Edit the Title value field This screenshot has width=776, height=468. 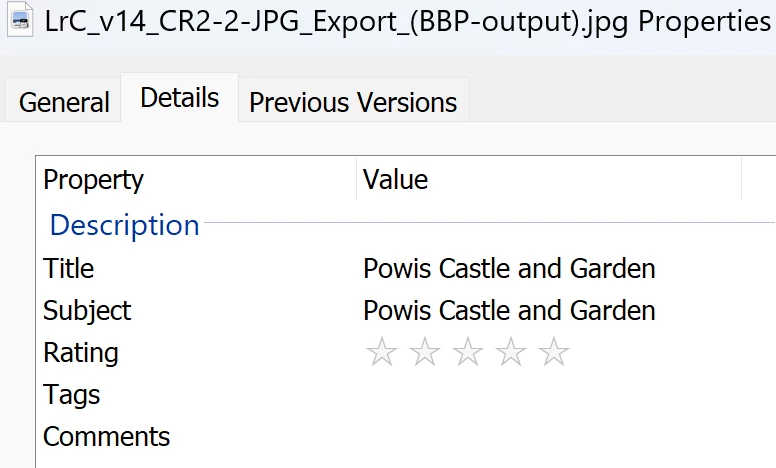click(x=509, y=269)
